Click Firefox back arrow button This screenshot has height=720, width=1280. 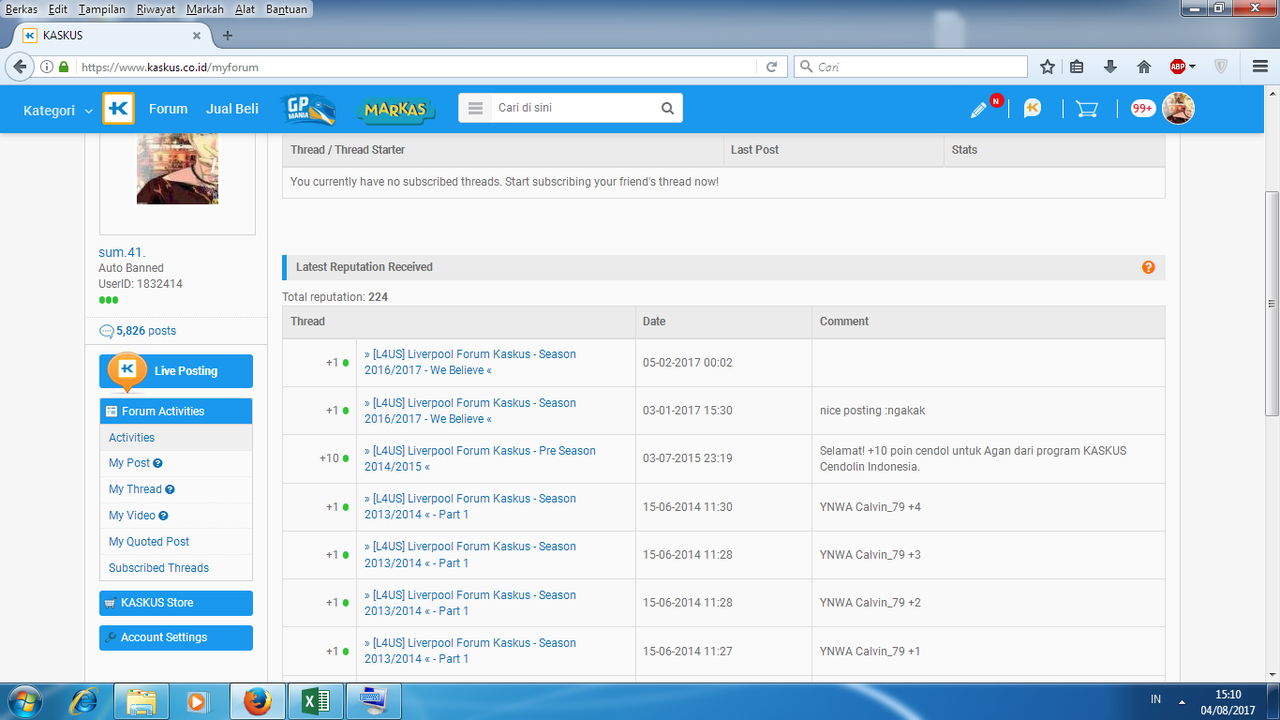19,67
